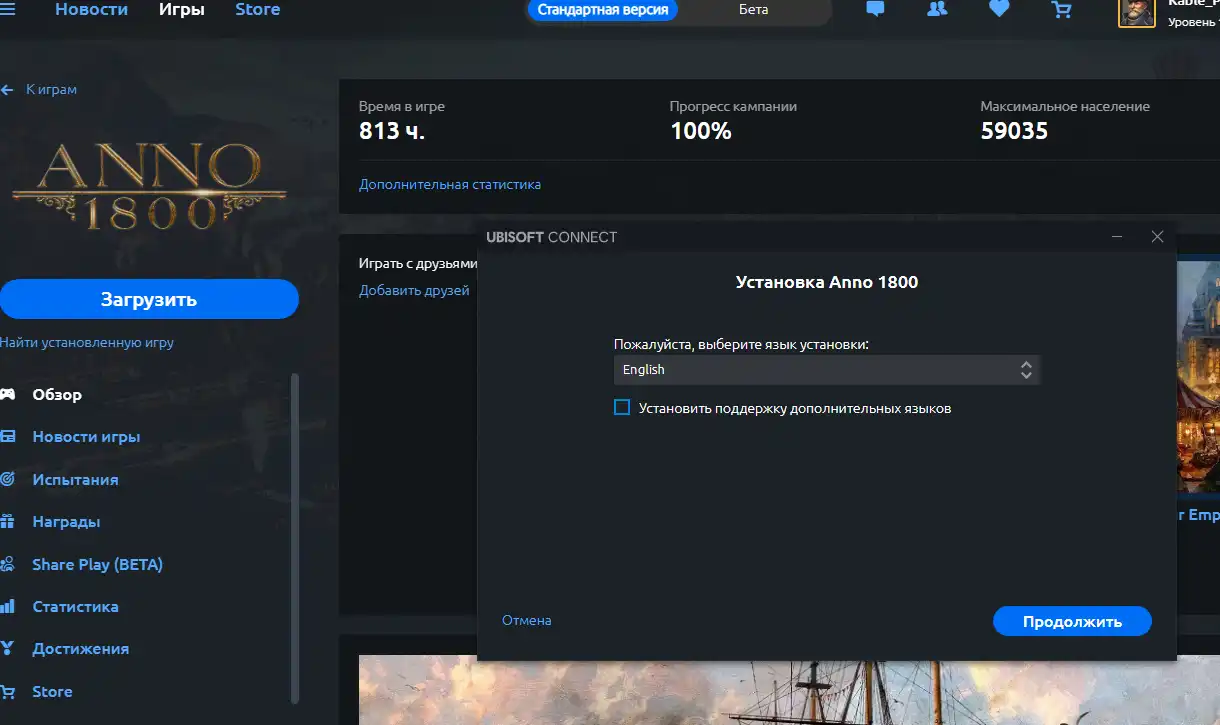The width and height of the screenshot is (1220, 725).
Task: Click the Добавить друзей link
Action: [x=414, y=291]
